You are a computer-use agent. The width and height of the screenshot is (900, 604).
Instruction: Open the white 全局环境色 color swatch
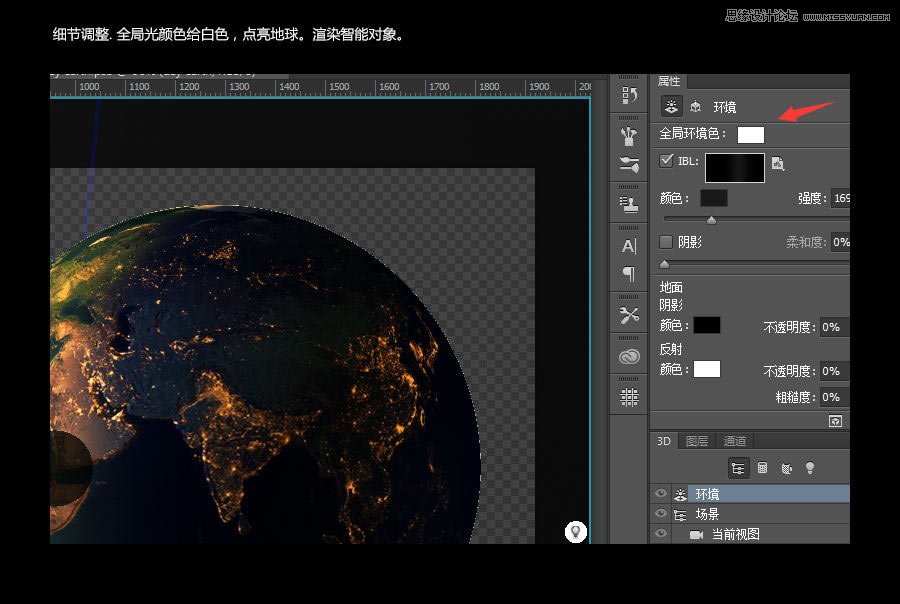click(751, 134)
